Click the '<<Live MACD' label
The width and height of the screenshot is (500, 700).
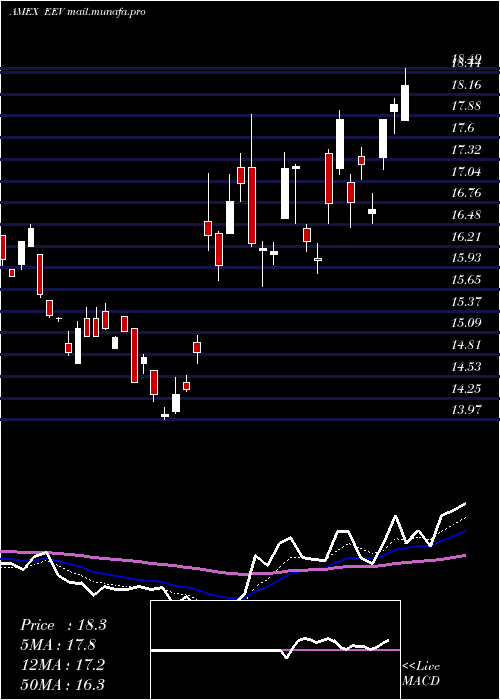[421, 673]
